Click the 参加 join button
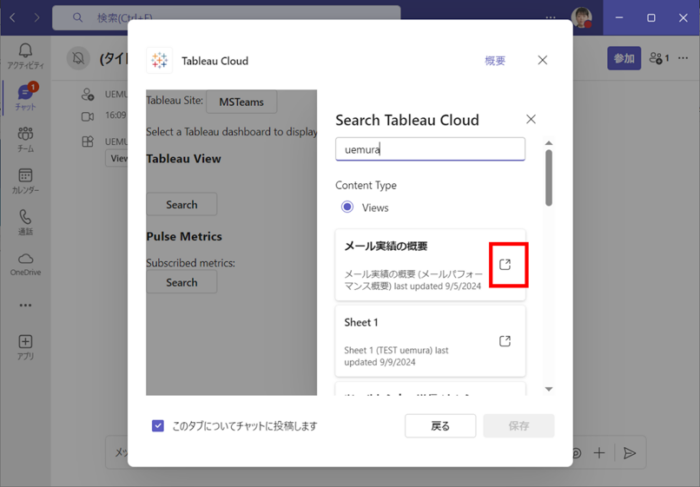700x487 pixels. tap(624, 58)
